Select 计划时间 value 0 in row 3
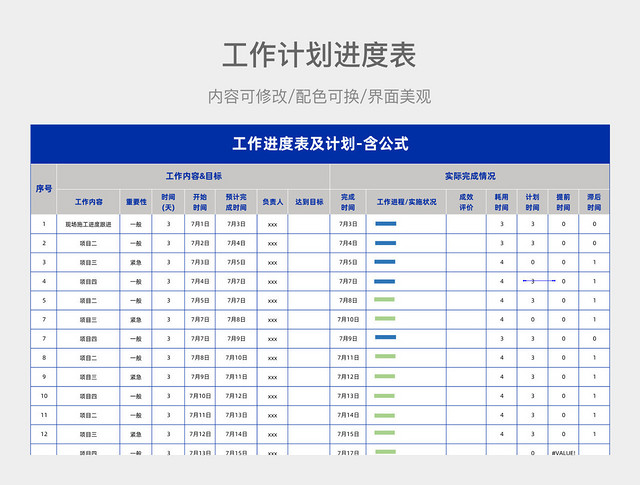 [532, 263]
